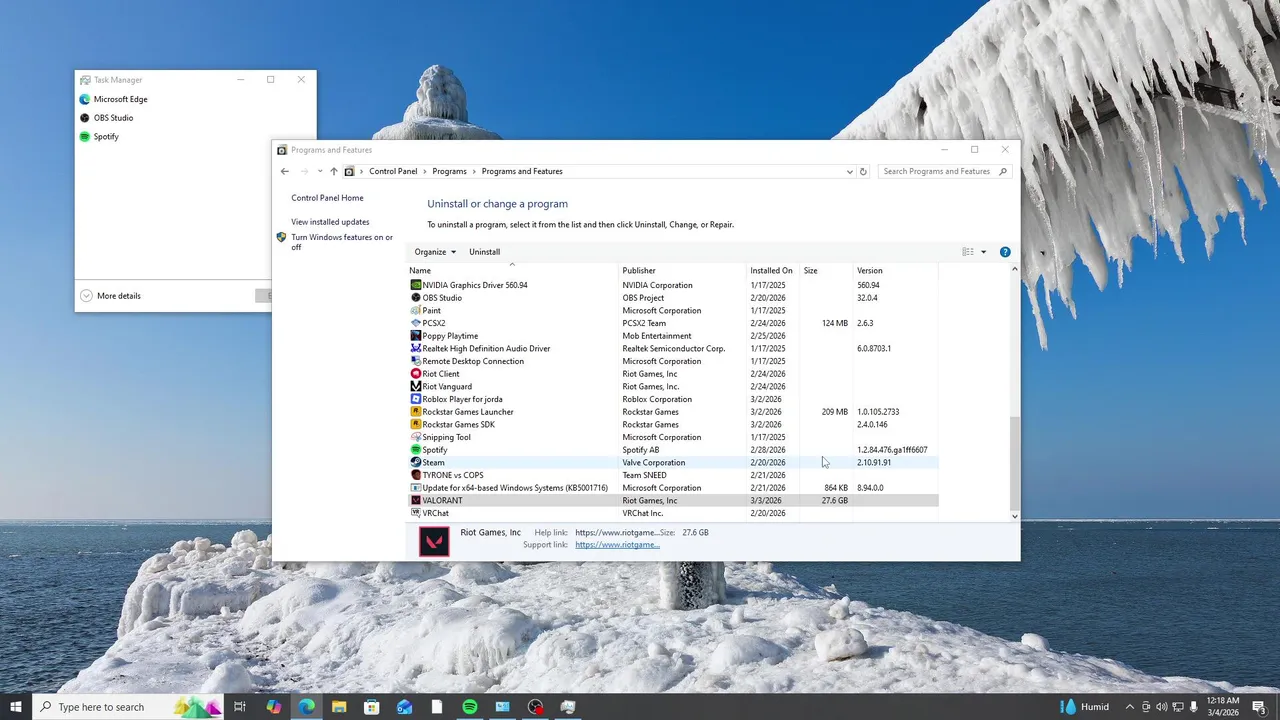Click the OBS Studio icon in Task Manager
1280x720 pixels.
coord(85,118)
